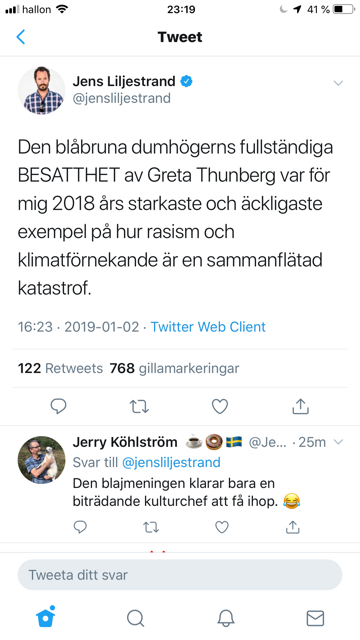Share Jerry Köhlström's reply
The height and width of the screenshot is (640, 360).
click(292, 527)
